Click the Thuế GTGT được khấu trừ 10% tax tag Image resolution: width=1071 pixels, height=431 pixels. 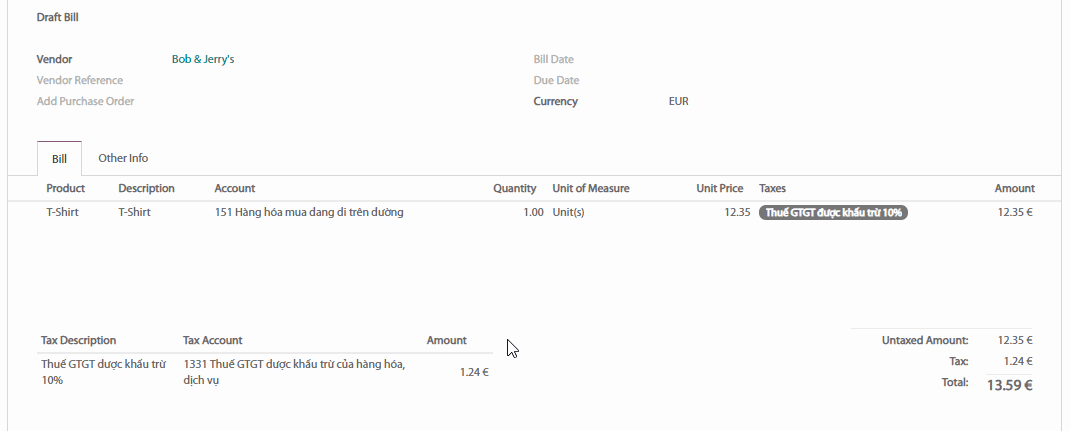click(x=833, y=212)
